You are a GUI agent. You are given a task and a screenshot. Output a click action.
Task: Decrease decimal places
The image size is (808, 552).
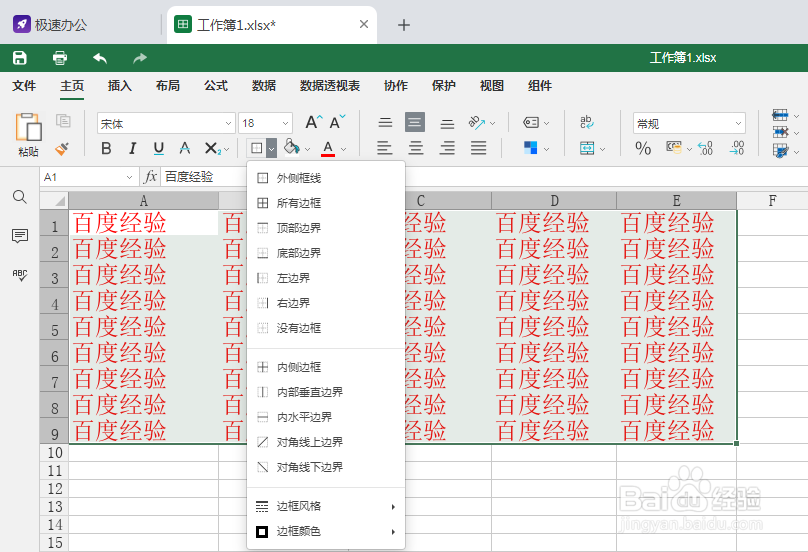point(737,148)
